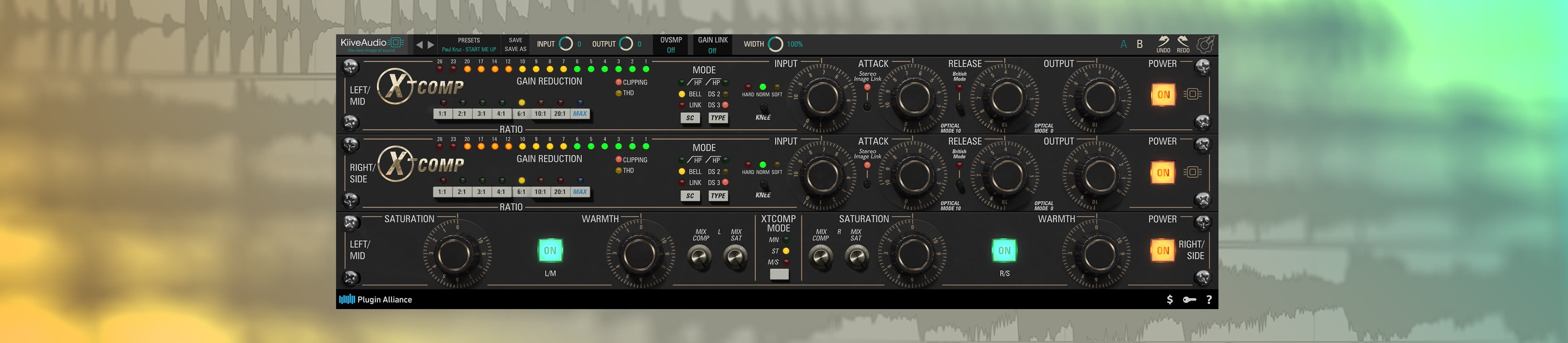The image size is (1568, 343).
Task: Click the Left/Mid compressor RELEASE knob
Action: tap(1006, 97)
